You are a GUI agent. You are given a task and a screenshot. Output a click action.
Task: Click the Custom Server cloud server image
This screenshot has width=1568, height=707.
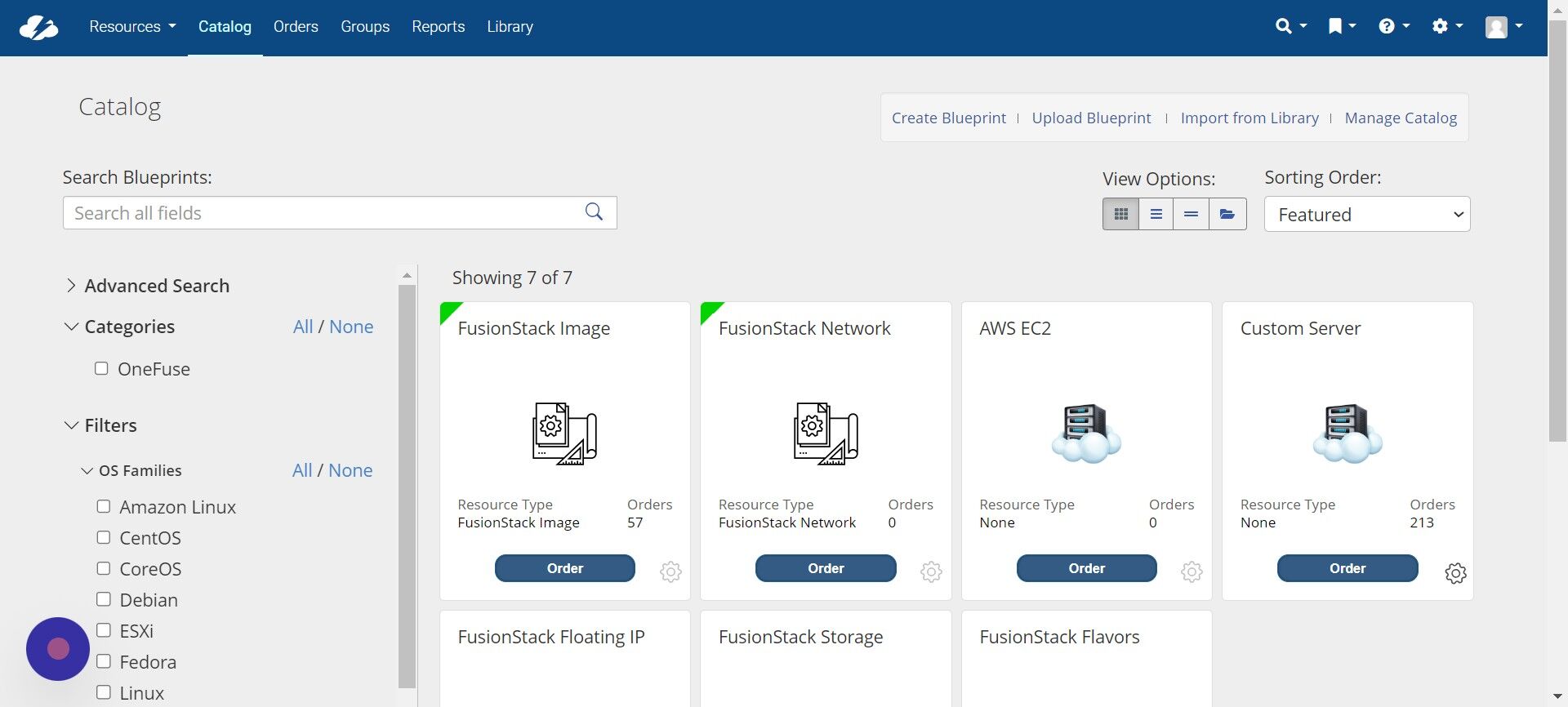click(x=1347, y=433)
